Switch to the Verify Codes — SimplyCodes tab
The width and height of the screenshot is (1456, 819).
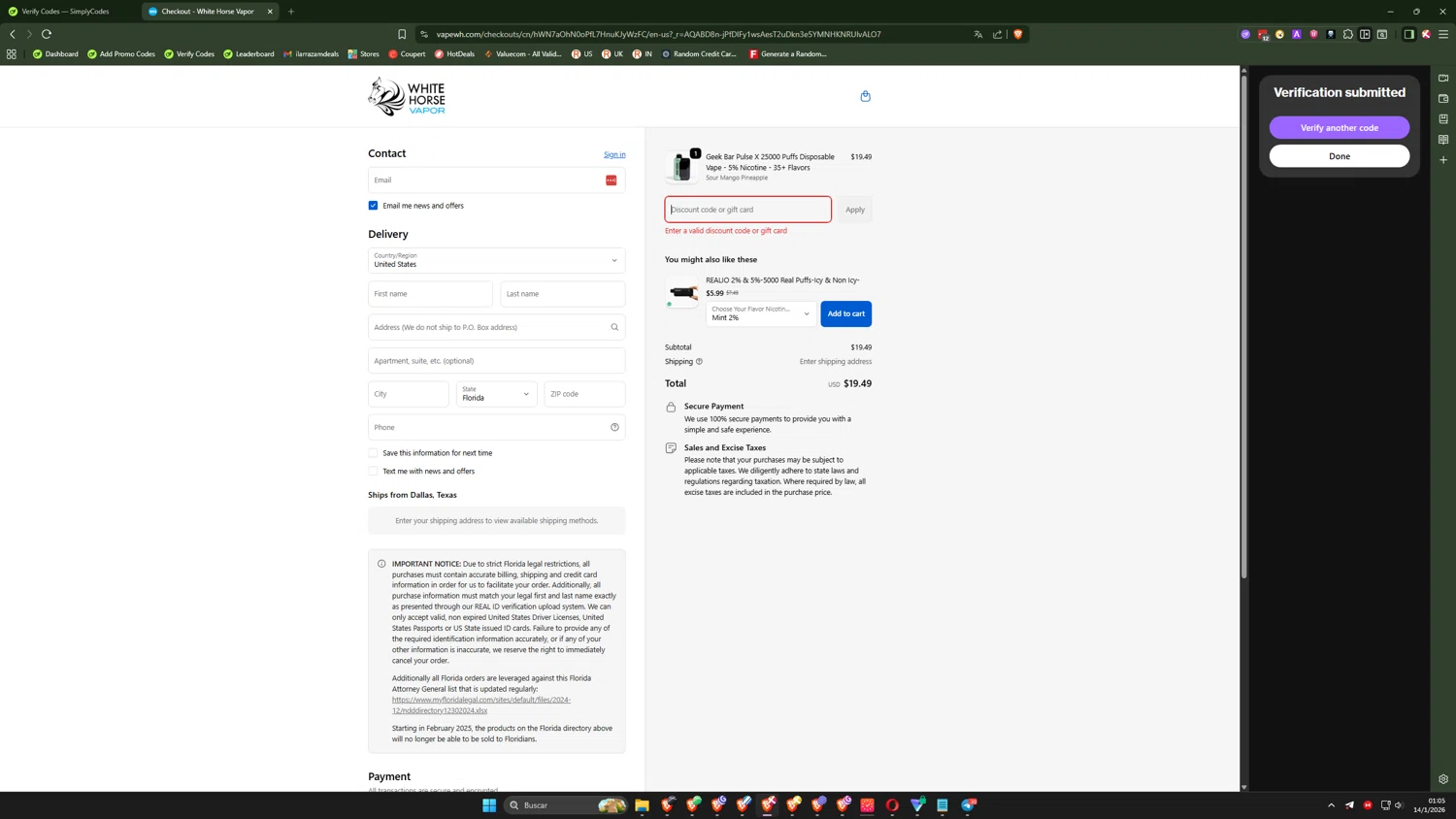click(x=66, y=12)
